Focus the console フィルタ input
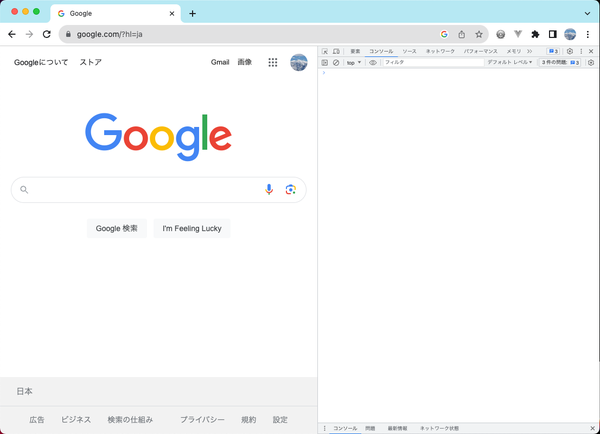The height and width of the screenshot is (434, 600). (433, 62)
